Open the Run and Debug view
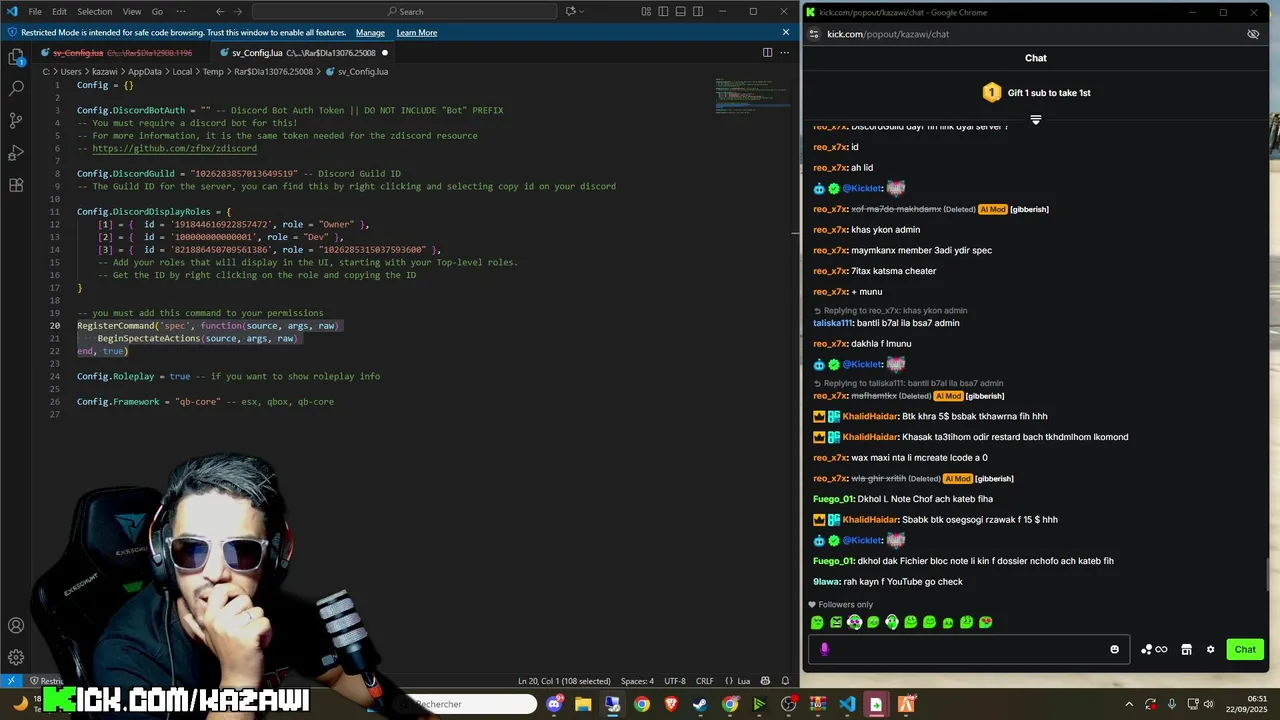The image size is (1280, 720). (16, 152)
